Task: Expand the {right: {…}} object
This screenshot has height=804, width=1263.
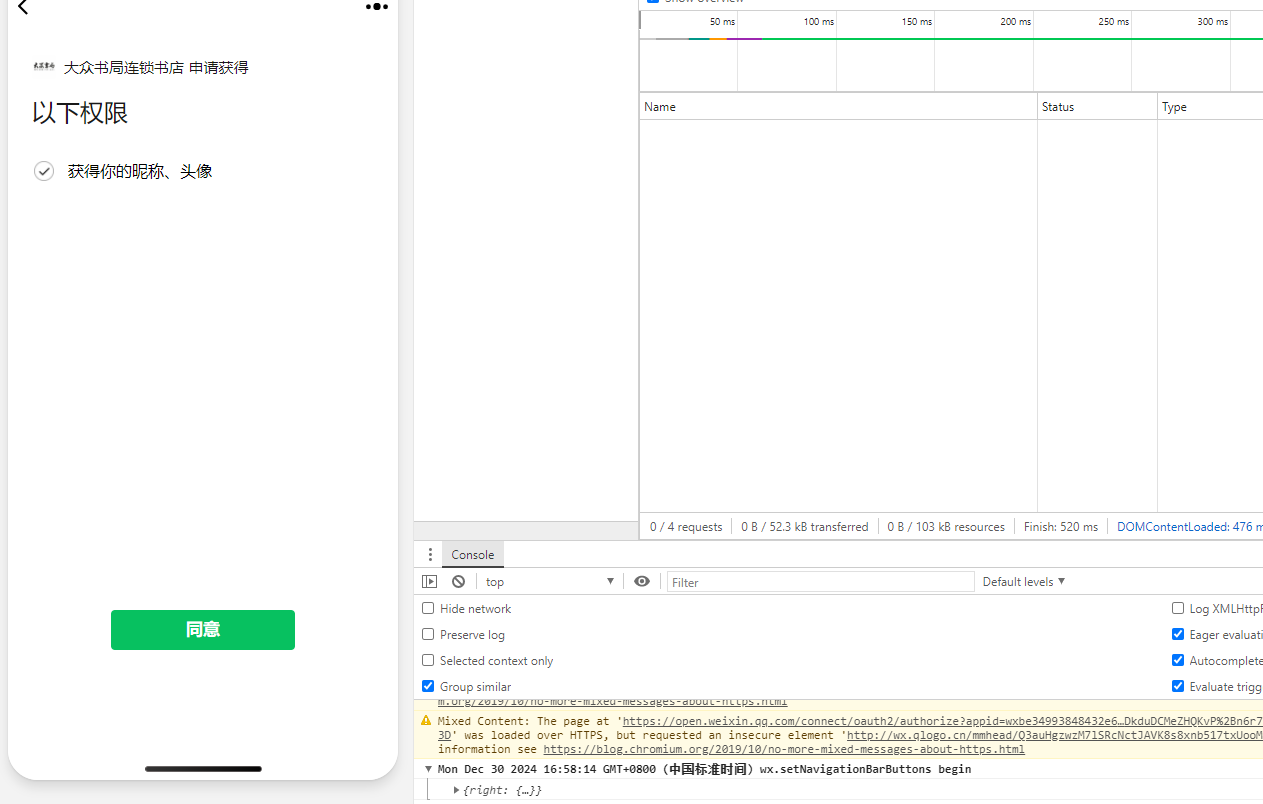Action: tap(456, 790)
